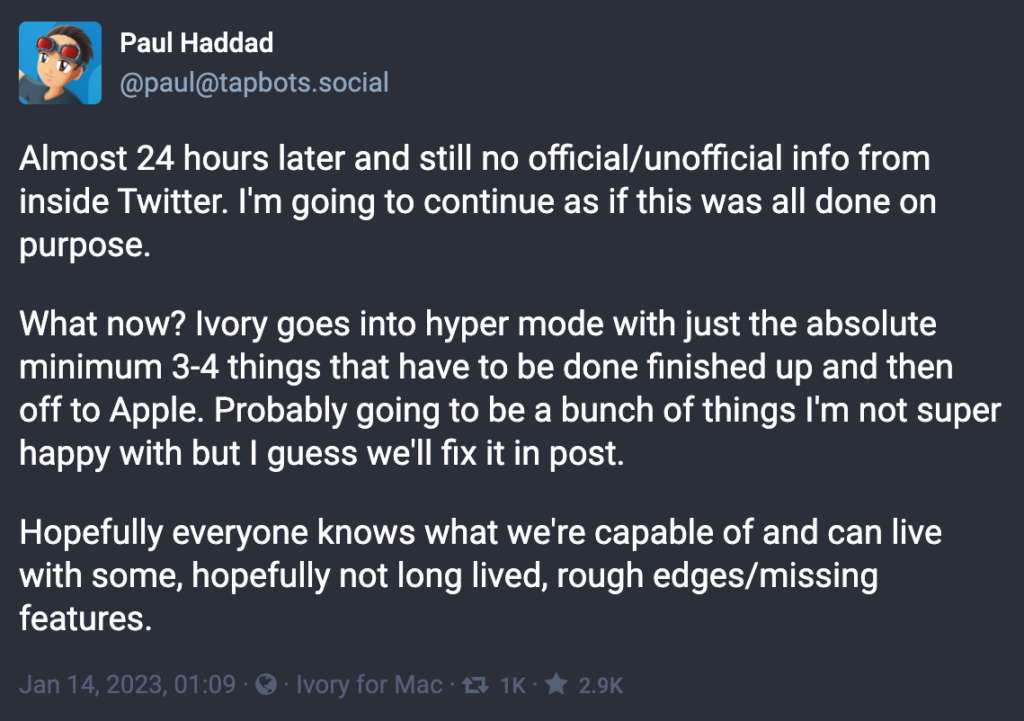The width and height of the screenshot is (1024, 721).
Task: Click the final word "features."
Action: point(86,618)
